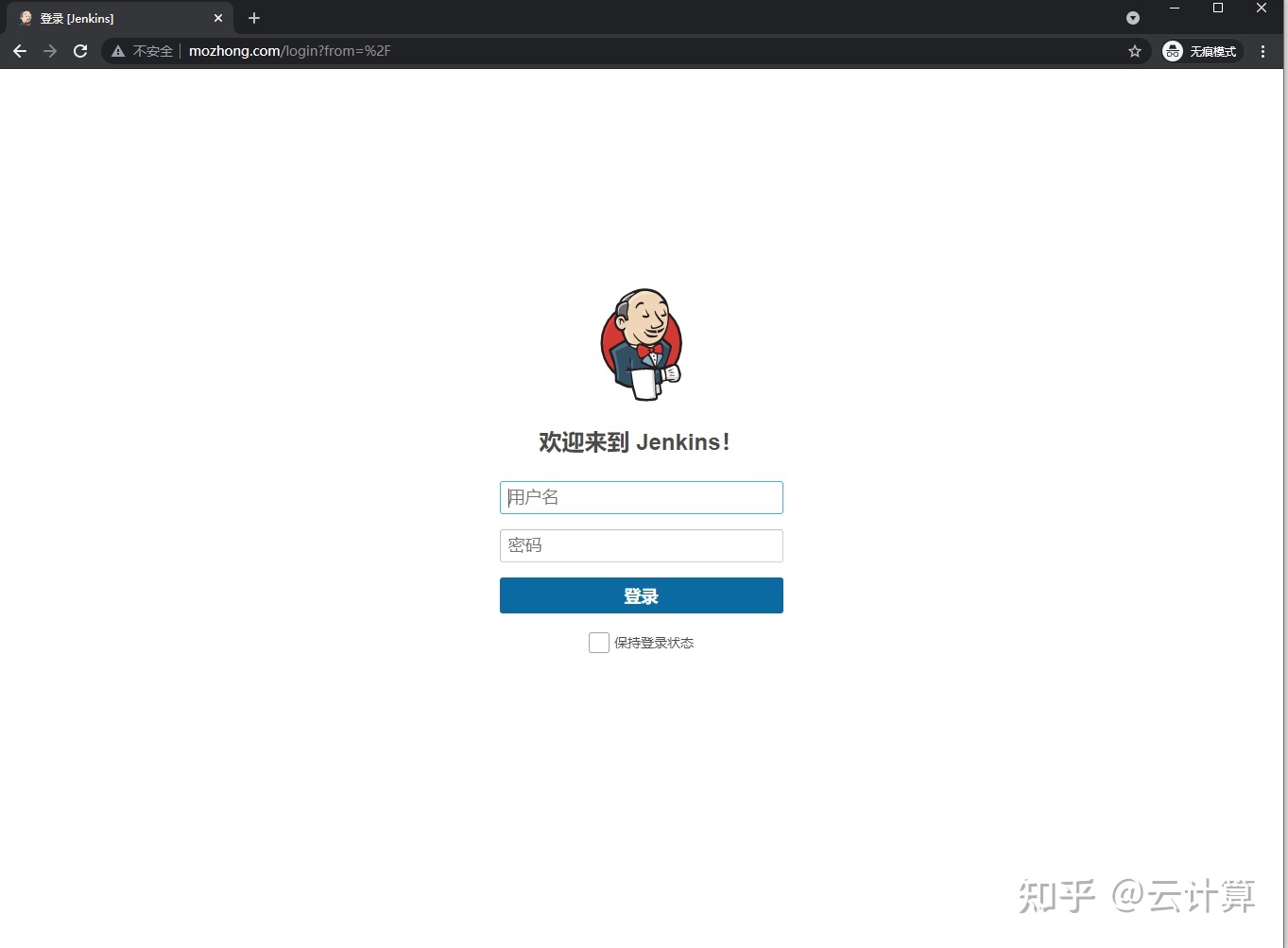Click the browser back arrow
This screenshot has width=1288, height=948.
pyautogui.click(x=20, y=51)
